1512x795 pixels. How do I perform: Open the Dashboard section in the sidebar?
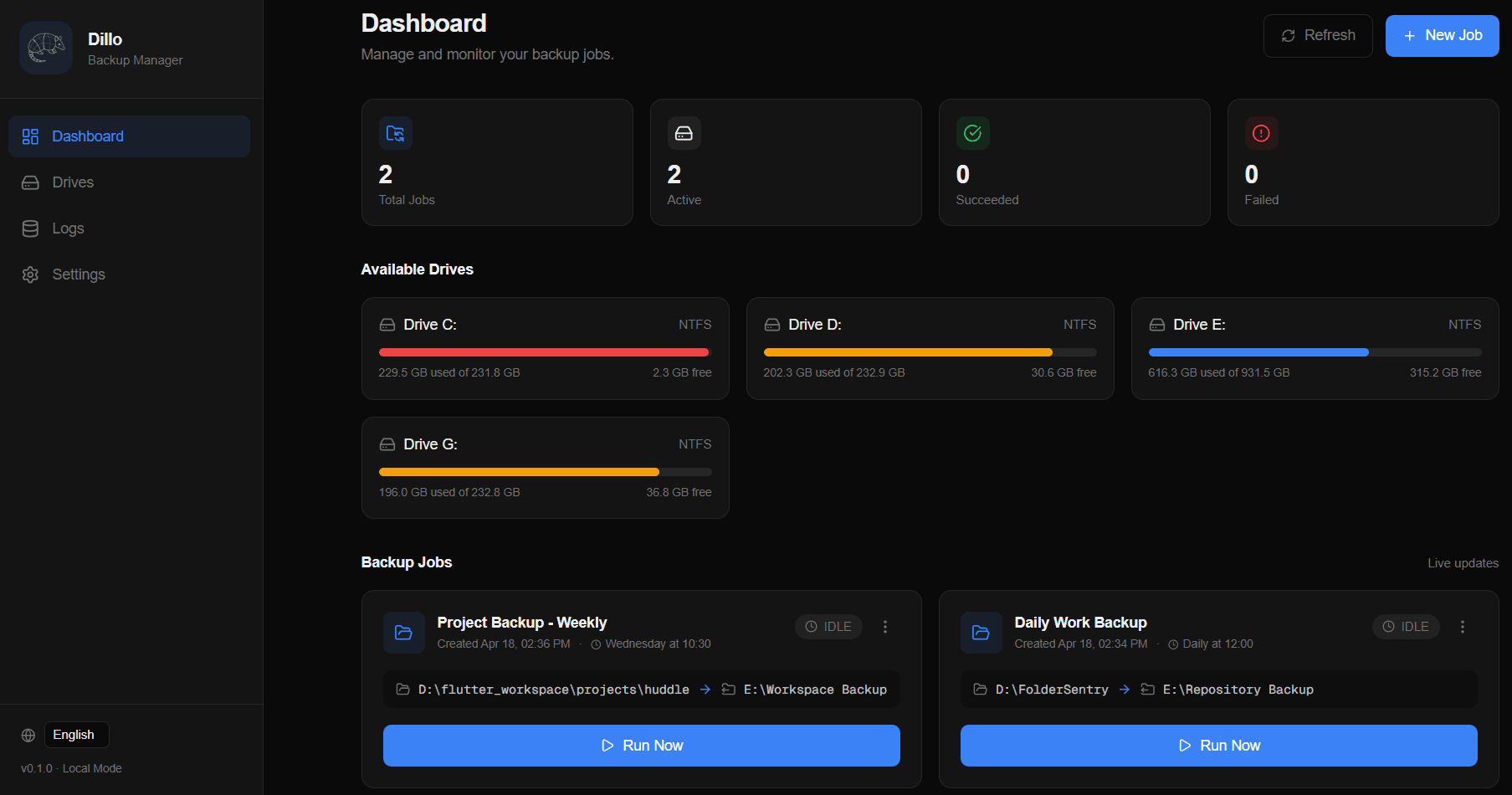click(x=87, y=136)
